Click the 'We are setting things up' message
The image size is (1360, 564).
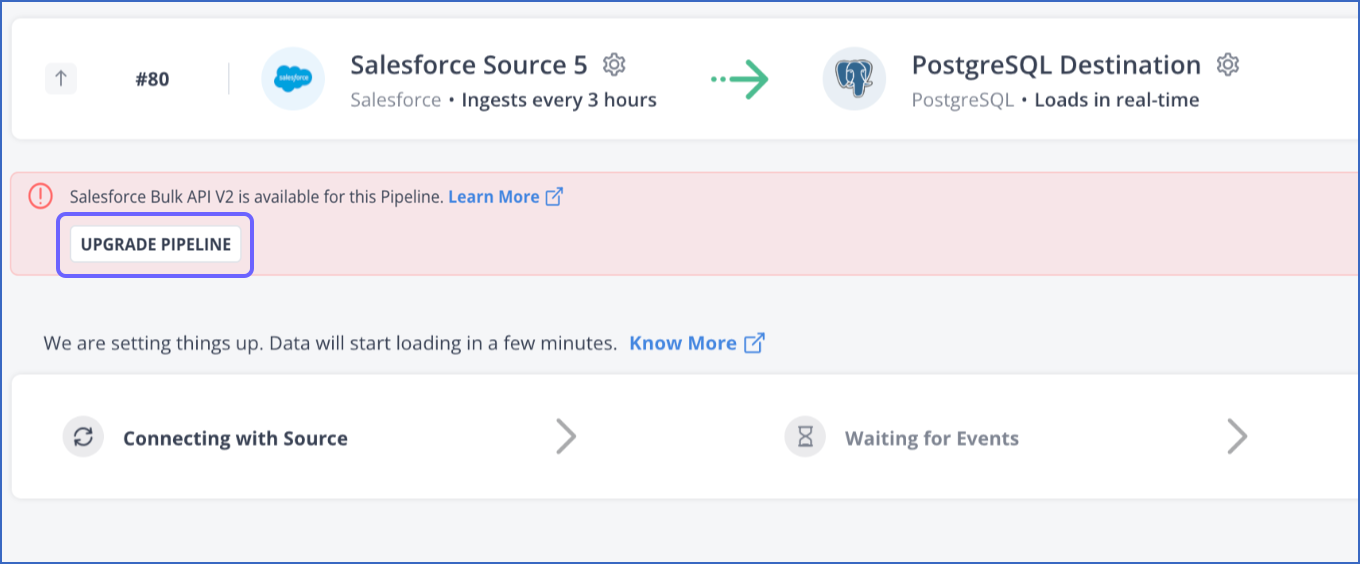(330, 343)
